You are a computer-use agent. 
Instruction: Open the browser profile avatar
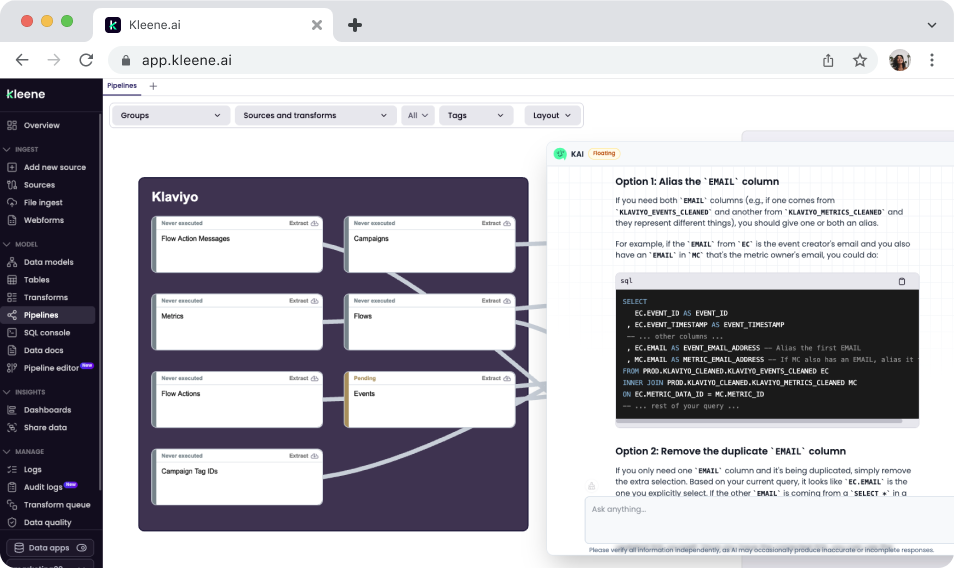tap(899, 60)
